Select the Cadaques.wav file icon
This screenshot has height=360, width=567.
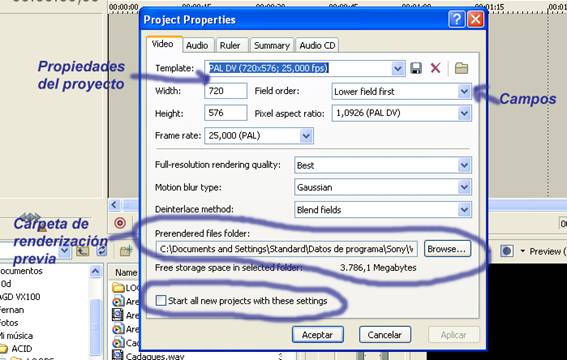[118, 355]
